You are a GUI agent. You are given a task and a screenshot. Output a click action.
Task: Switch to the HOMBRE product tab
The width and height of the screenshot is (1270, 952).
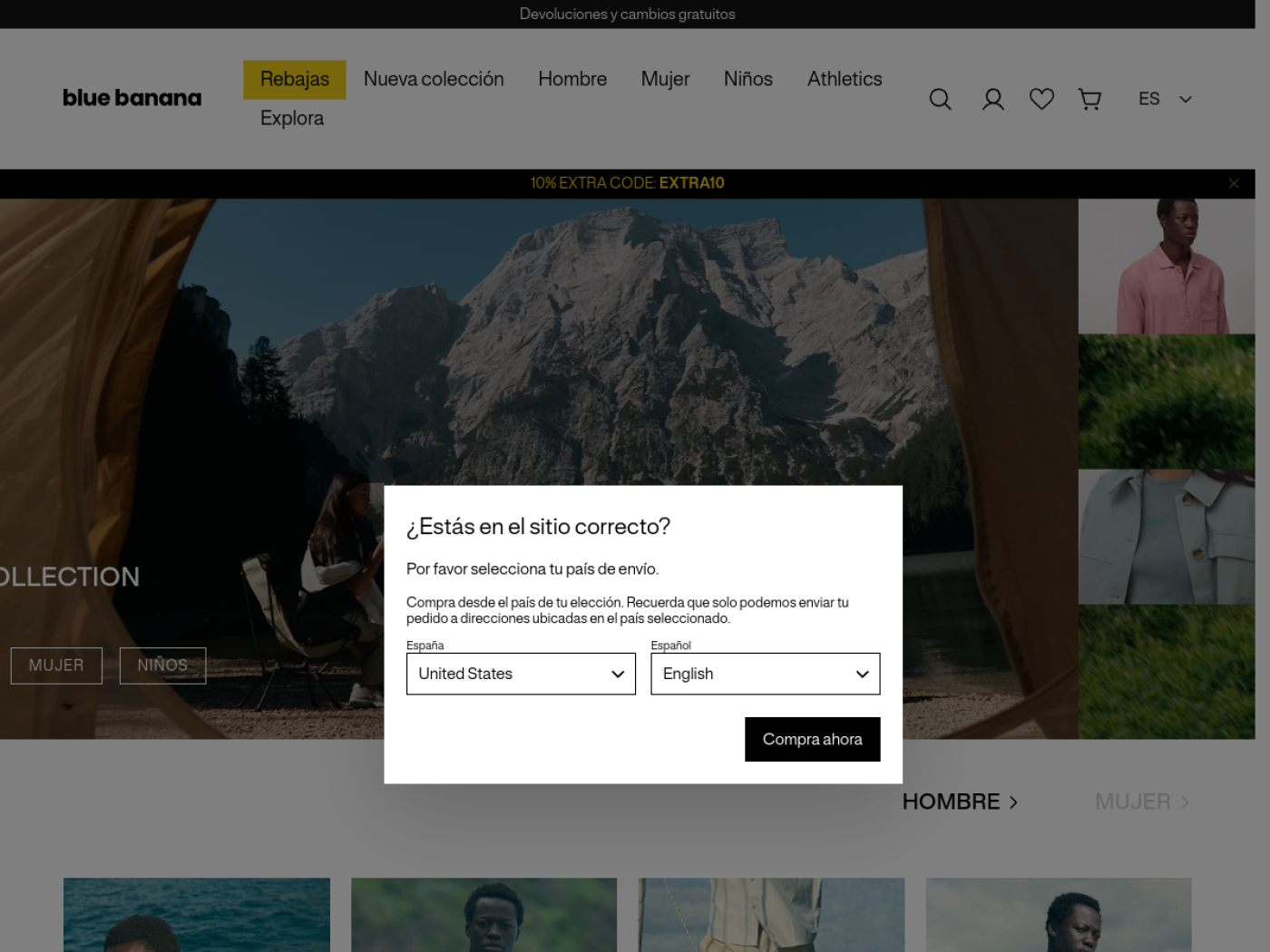[x=960, y=802]
